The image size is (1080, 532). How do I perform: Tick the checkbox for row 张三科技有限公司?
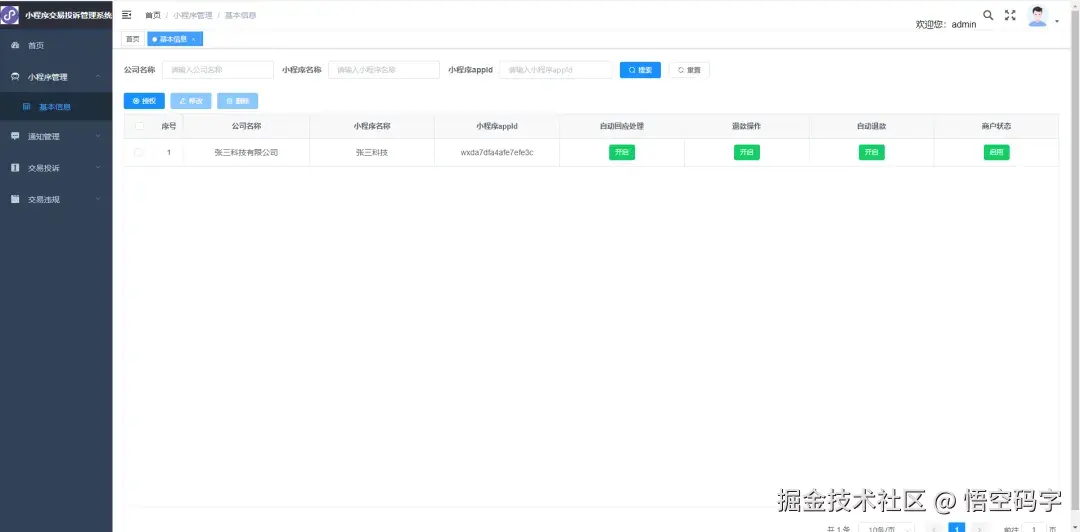click(139, 152)
